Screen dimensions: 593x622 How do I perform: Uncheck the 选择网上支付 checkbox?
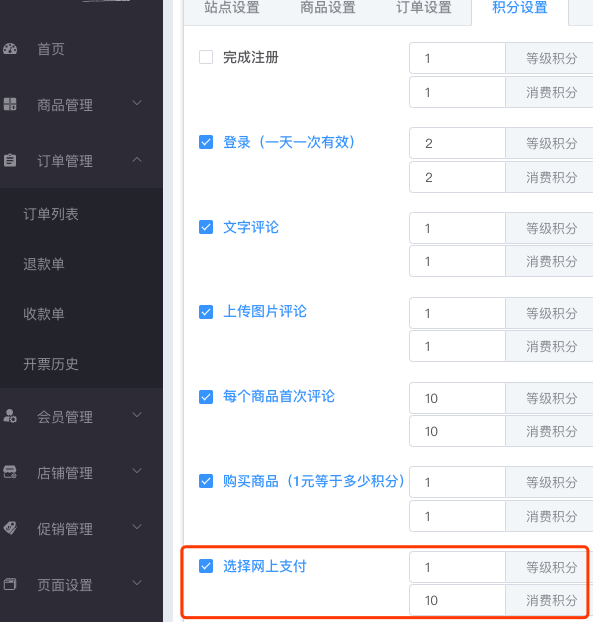click(206, 566)
